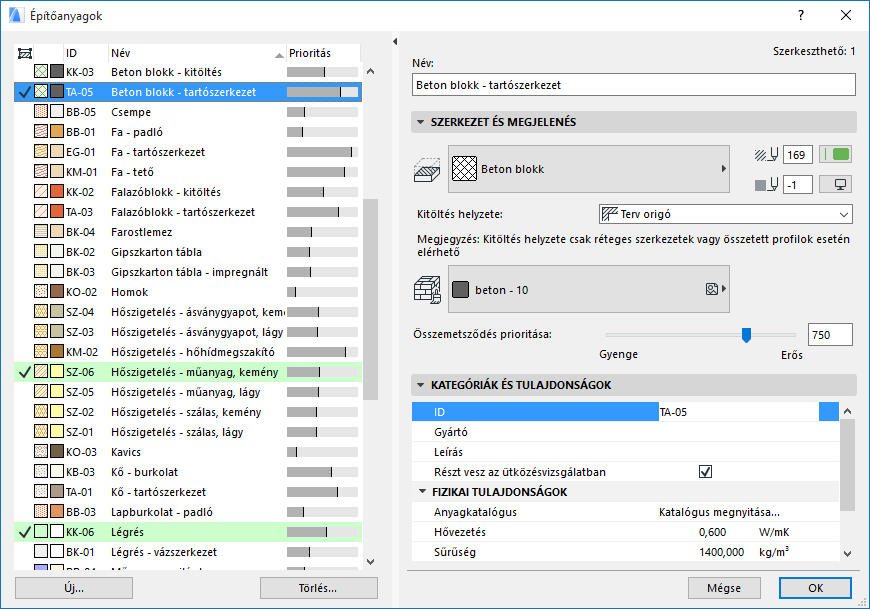Click the Sűrűség value 1400,000
The image size is (870, 609).
point(721,552)
